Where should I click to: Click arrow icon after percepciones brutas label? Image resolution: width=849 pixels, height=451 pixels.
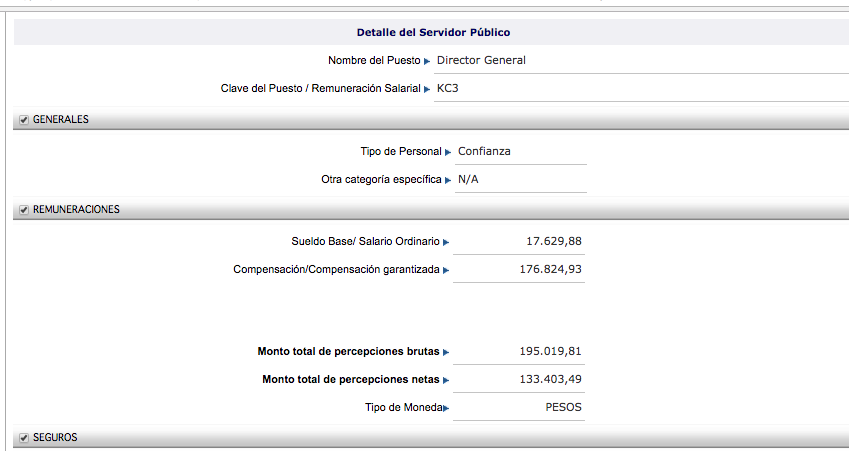446,352
